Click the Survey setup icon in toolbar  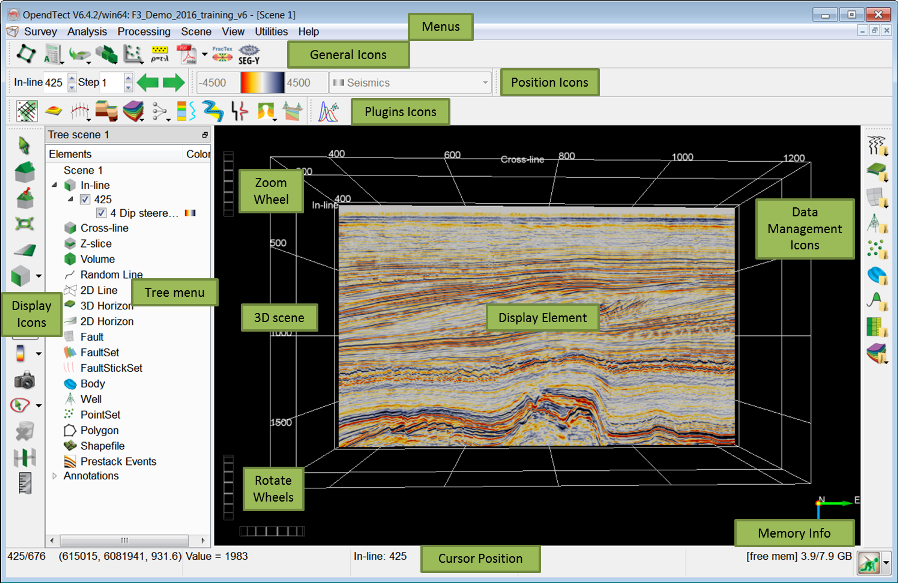(26, 53)
